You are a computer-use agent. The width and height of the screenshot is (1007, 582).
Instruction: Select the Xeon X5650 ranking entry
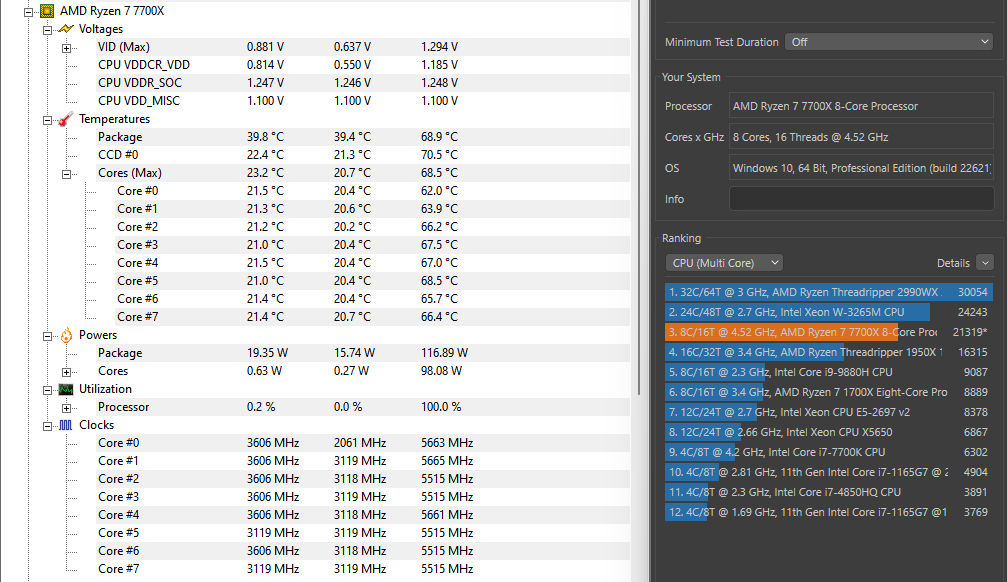pos(829,432)
